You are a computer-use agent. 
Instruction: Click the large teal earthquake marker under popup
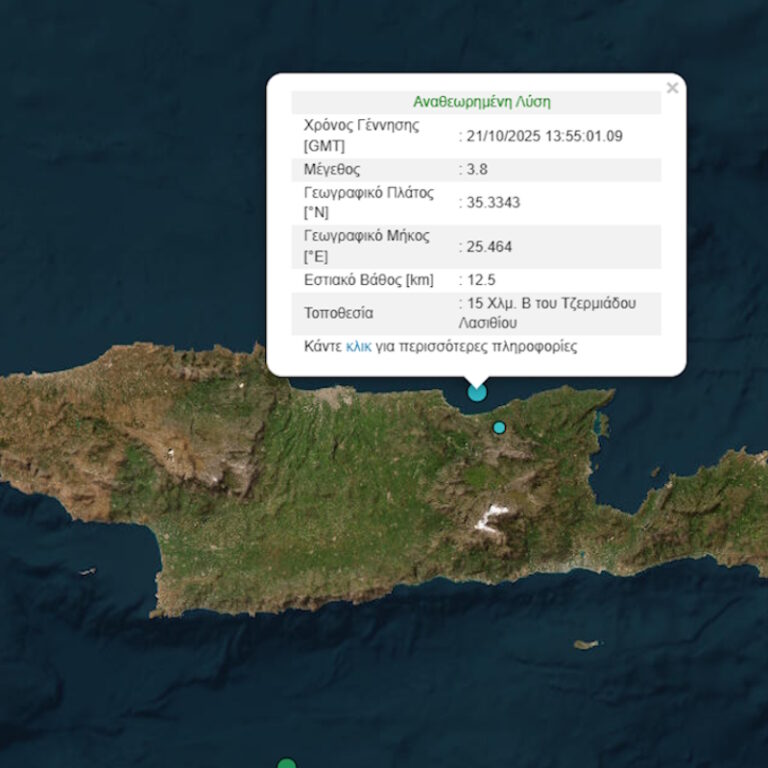tap(477, 391)
